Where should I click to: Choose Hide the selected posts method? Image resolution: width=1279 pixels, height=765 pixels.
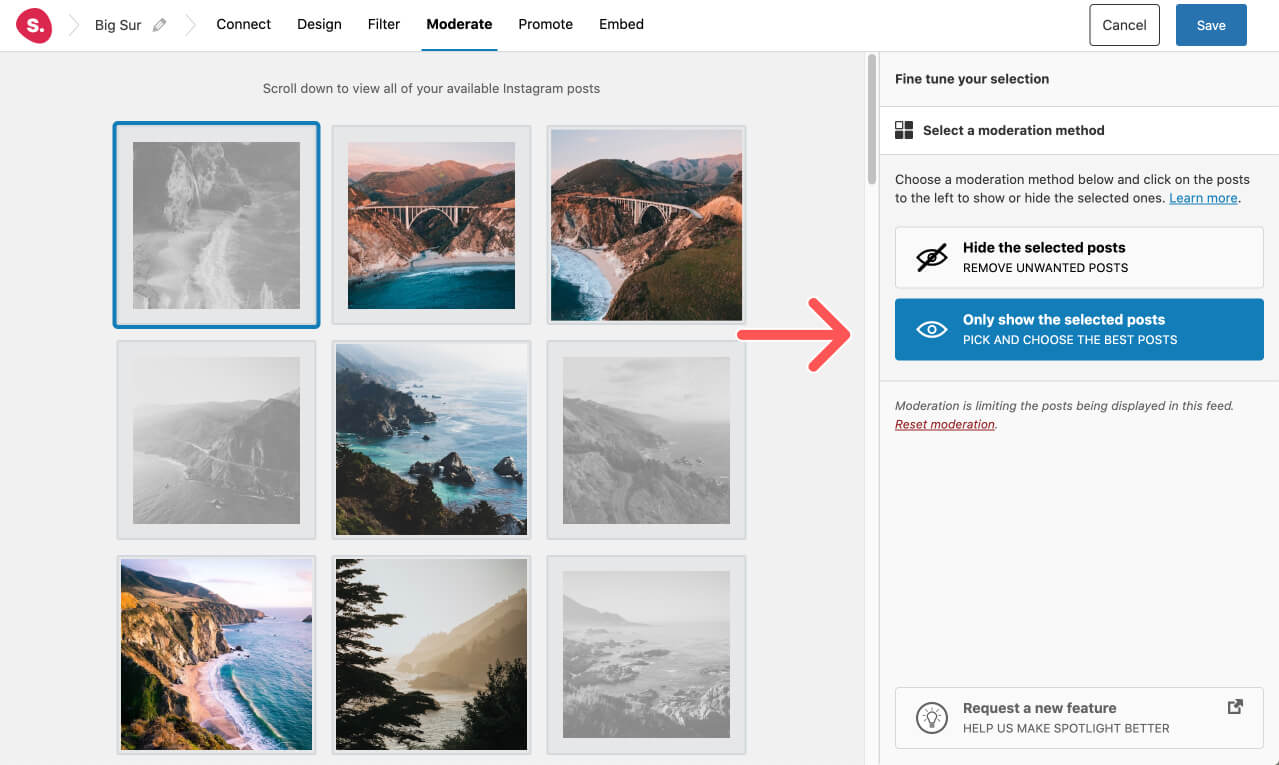click(x=1079, y=257)
